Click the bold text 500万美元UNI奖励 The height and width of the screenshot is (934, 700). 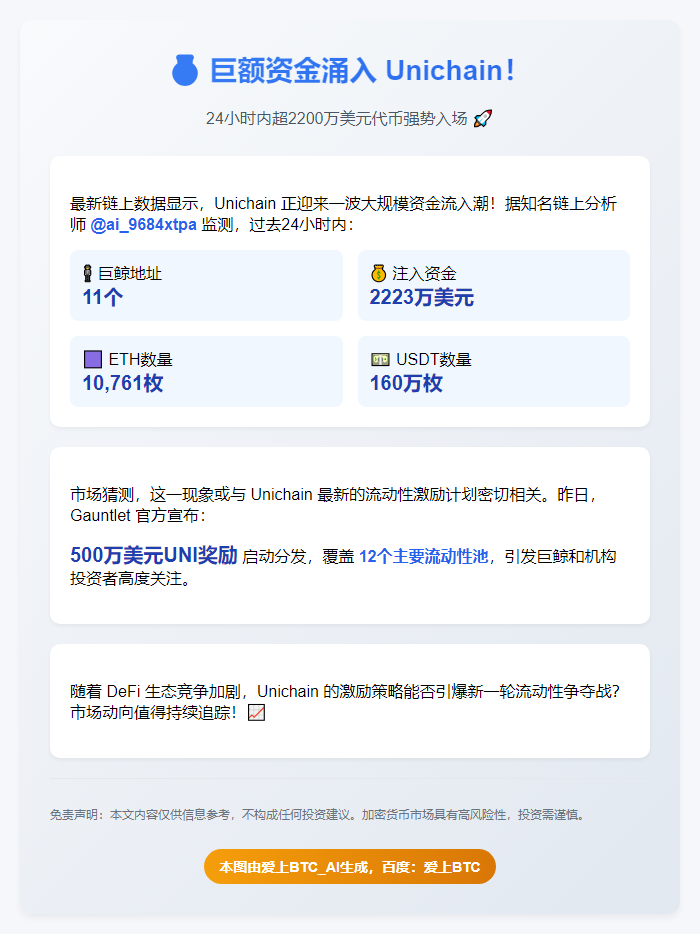pos(154,555)
